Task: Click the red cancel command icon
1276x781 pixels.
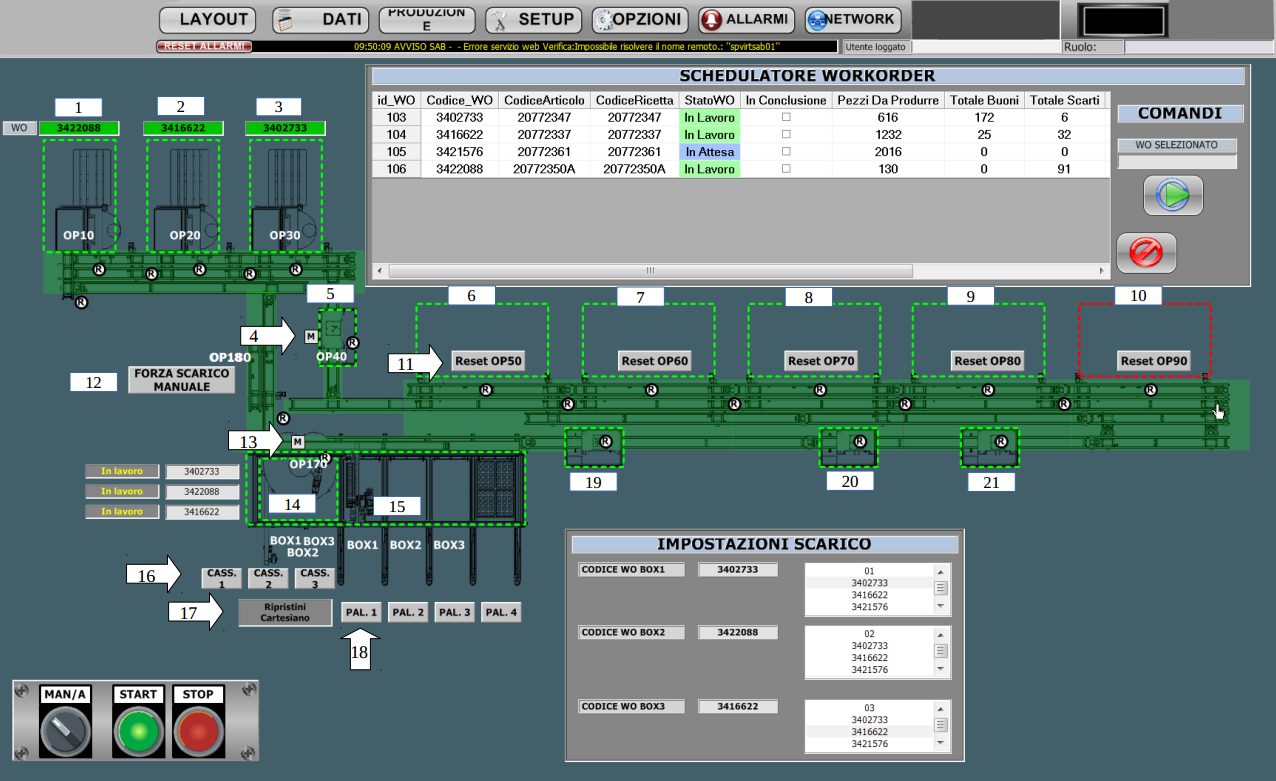Action: [1146, 253]
